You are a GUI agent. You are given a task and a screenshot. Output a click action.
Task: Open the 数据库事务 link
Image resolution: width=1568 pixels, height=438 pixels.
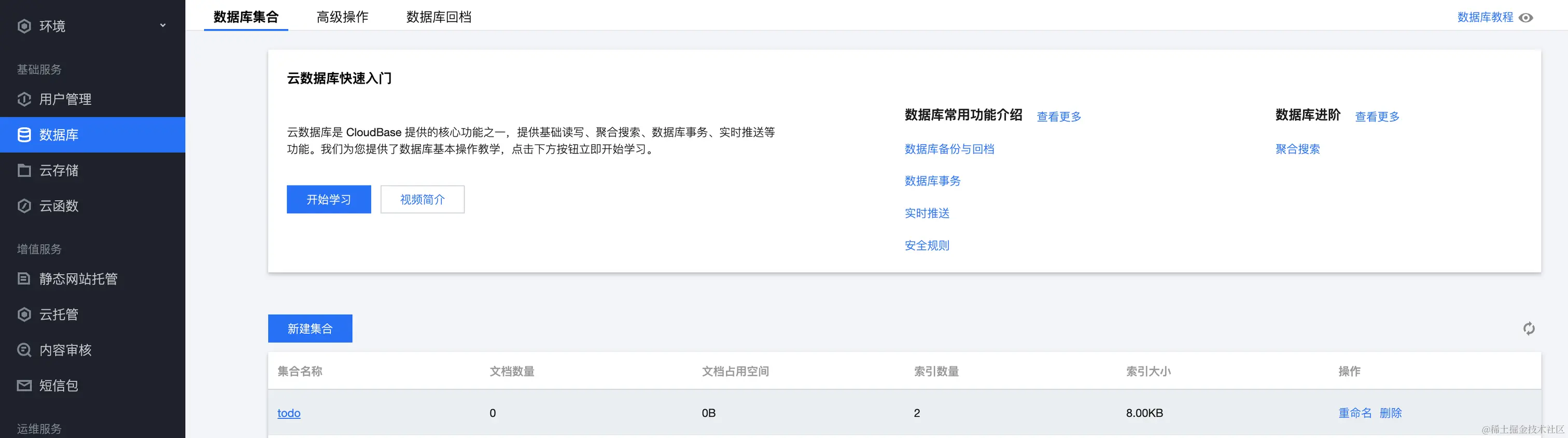(932, 181)
